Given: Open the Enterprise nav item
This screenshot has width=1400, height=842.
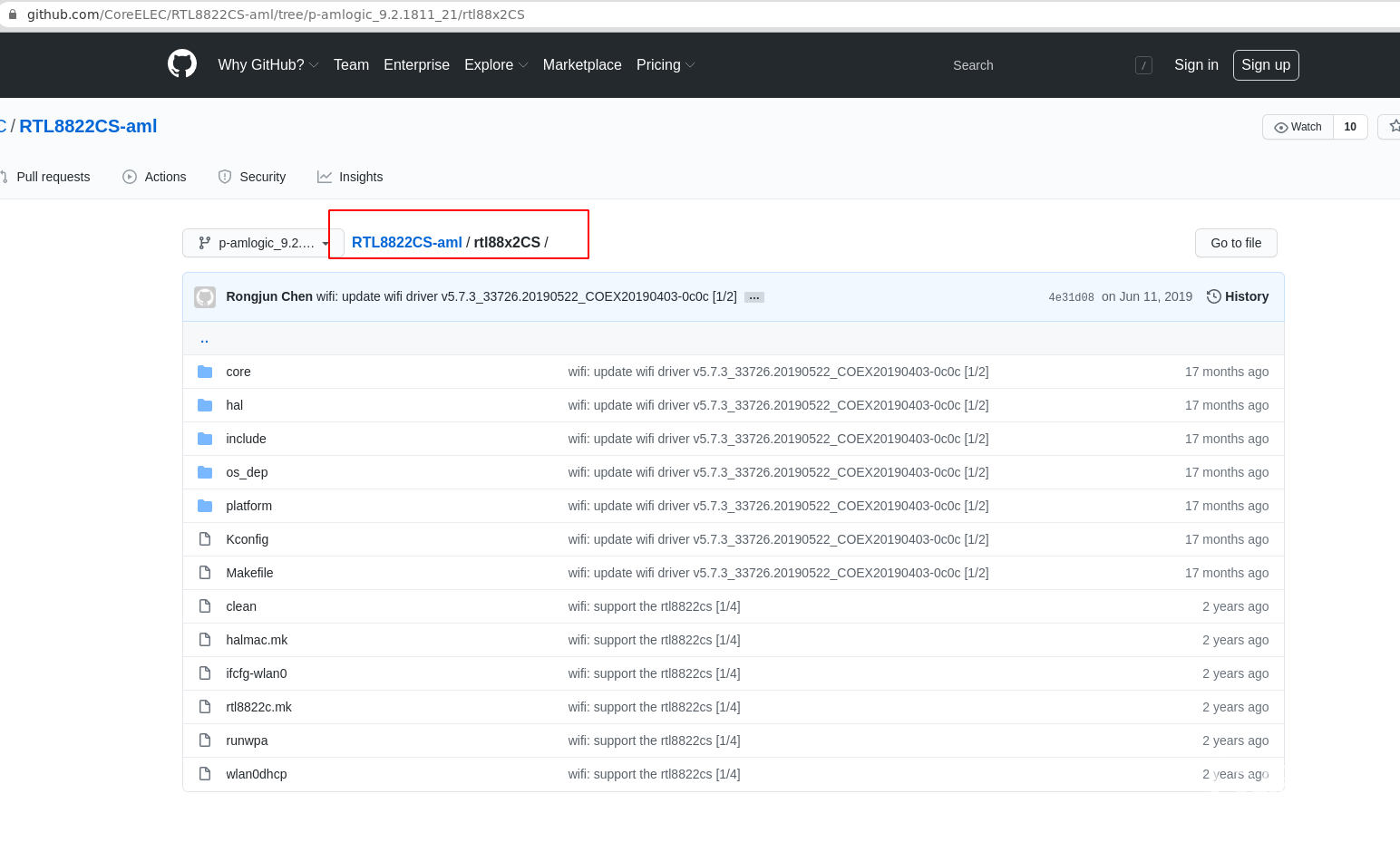Looking at the screenshot, I should (x=416, y=65).
